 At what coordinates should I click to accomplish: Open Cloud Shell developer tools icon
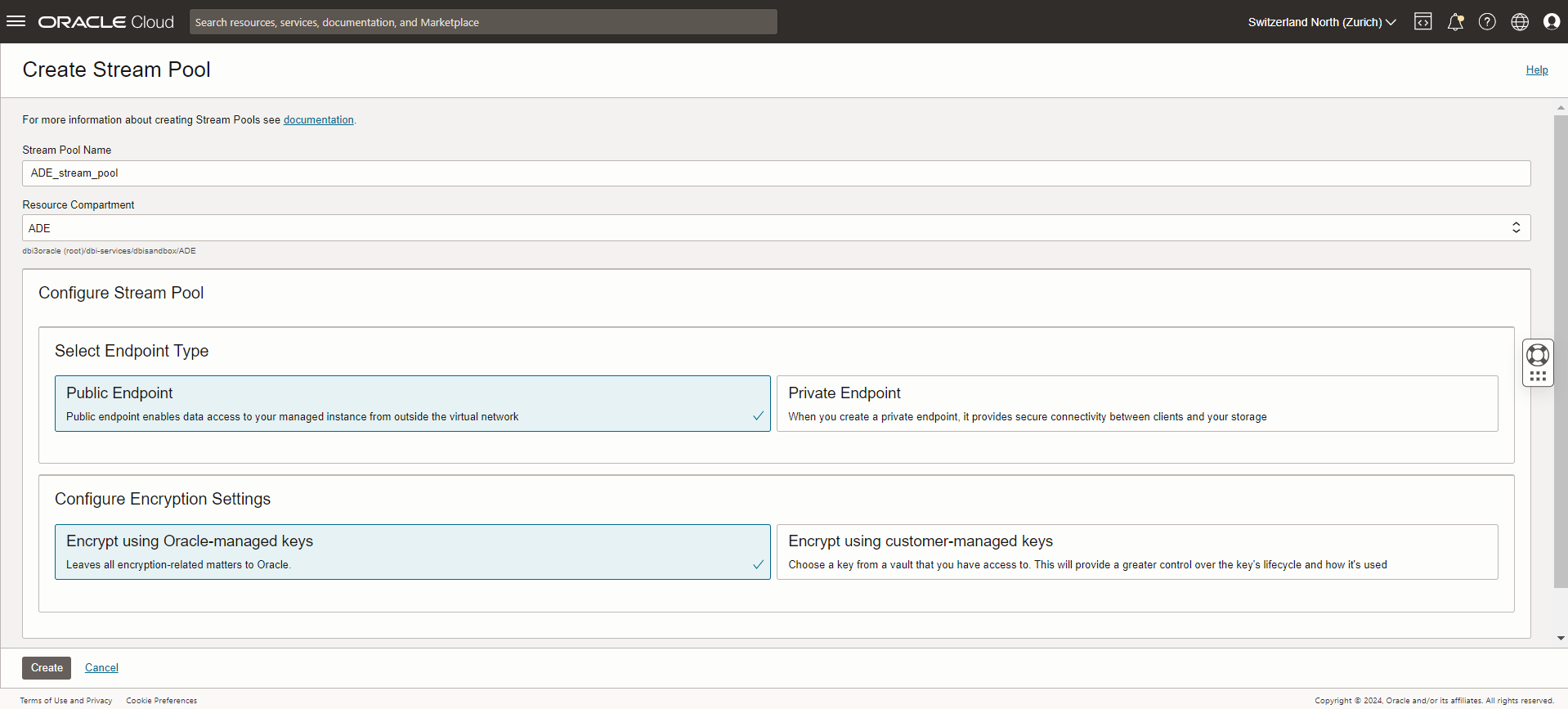click(x=1422, y=22)
